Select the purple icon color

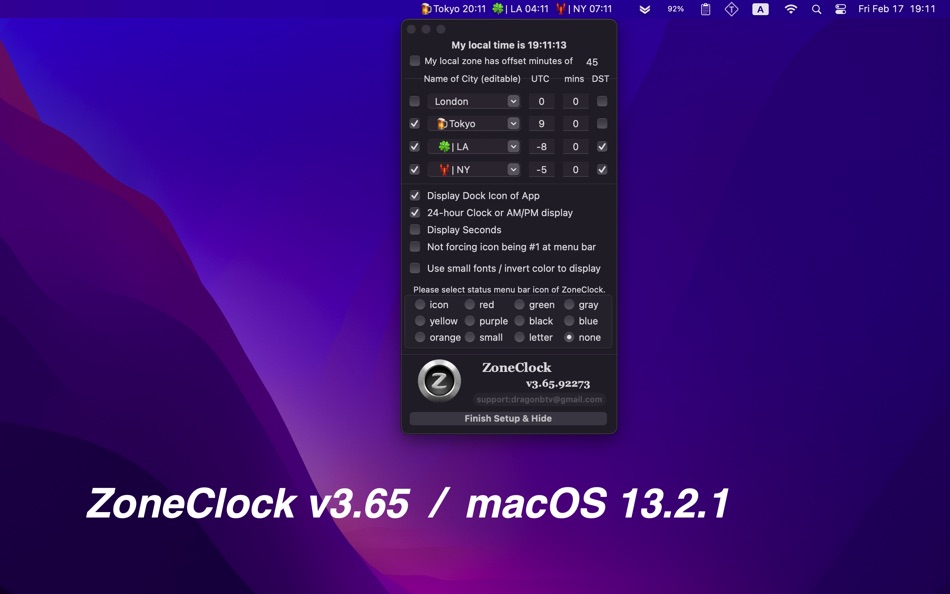(x=470, y=321)
